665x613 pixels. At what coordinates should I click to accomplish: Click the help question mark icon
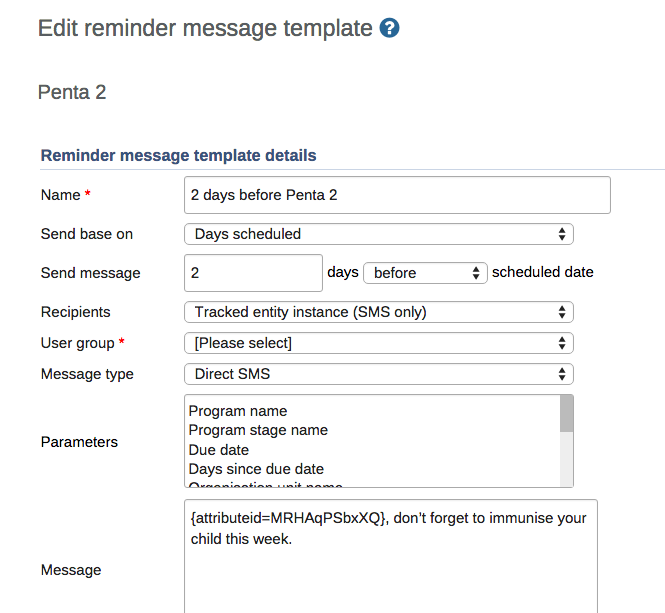click(x=390, y=28)
